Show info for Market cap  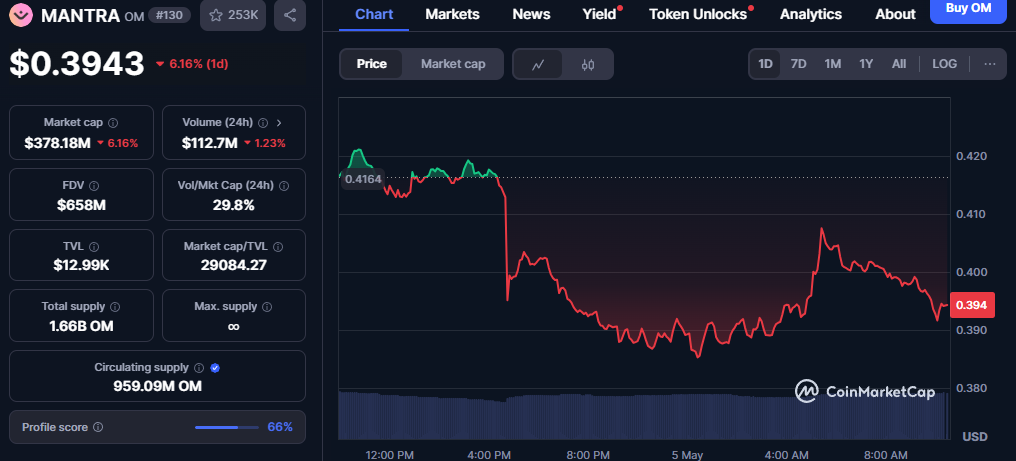[x=113, y=123]
